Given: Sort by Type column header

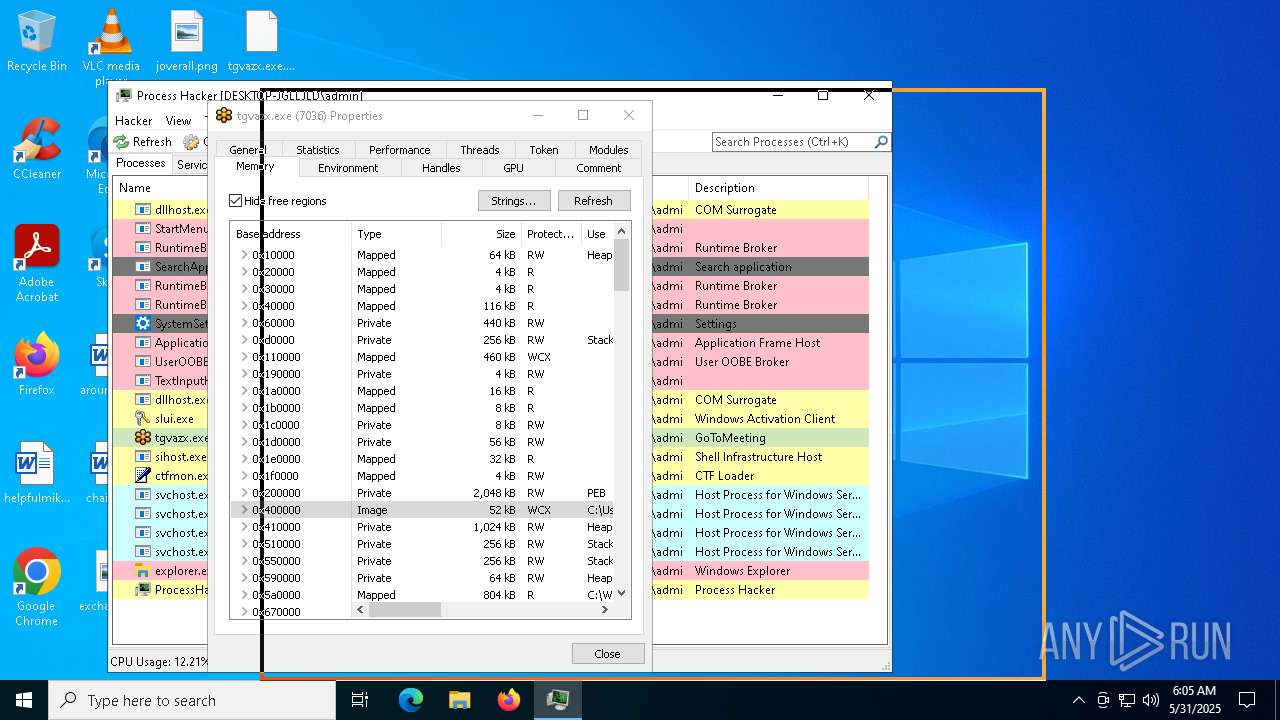Looking at the screenshot, I should coord(397,234).
